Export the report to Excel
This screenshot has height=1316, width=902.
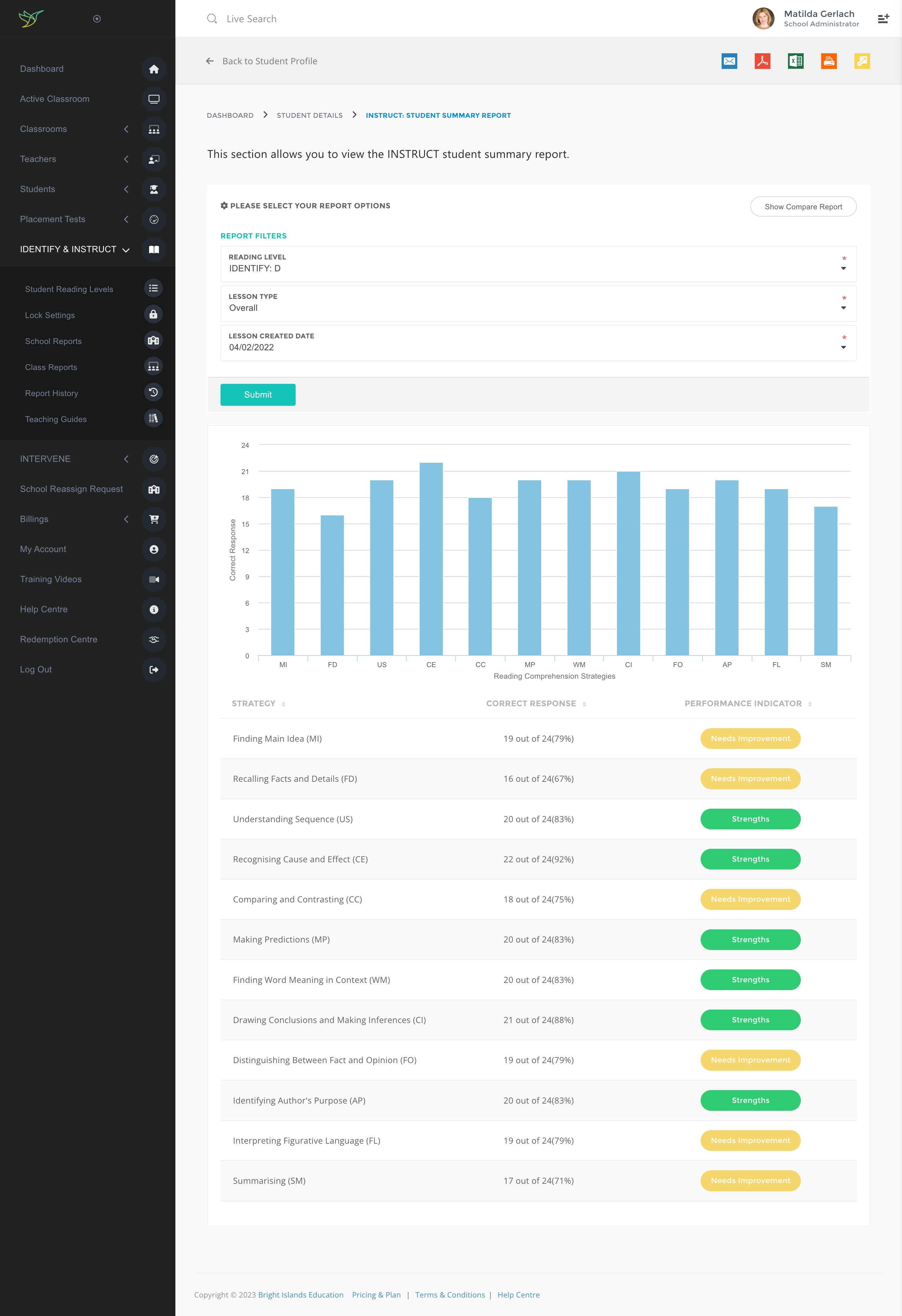[795, 61]
